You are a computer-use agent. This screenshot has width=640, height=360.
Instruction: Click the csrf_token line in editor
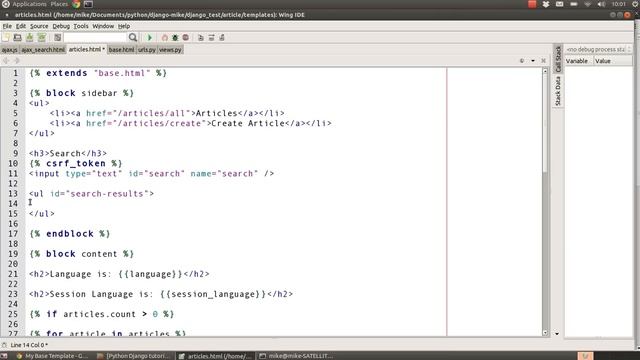[x=76, y=163]
